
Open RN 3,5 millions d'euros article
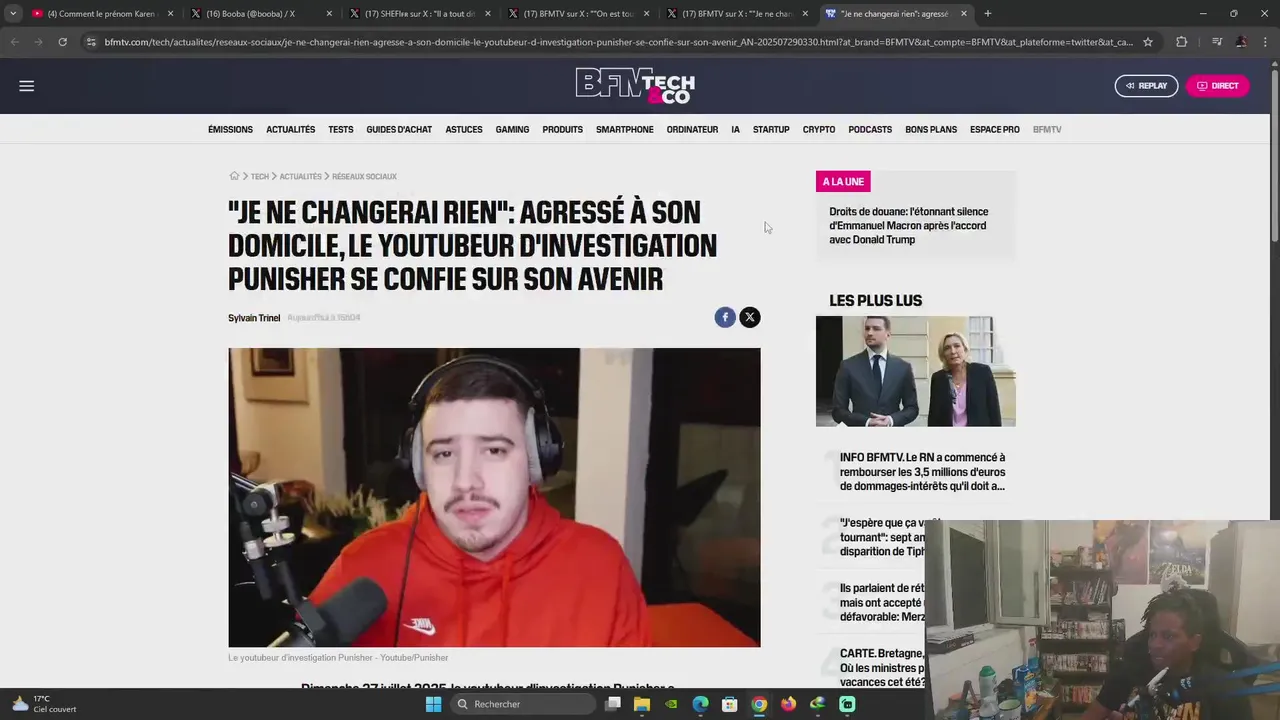click(x=923, y=472)
